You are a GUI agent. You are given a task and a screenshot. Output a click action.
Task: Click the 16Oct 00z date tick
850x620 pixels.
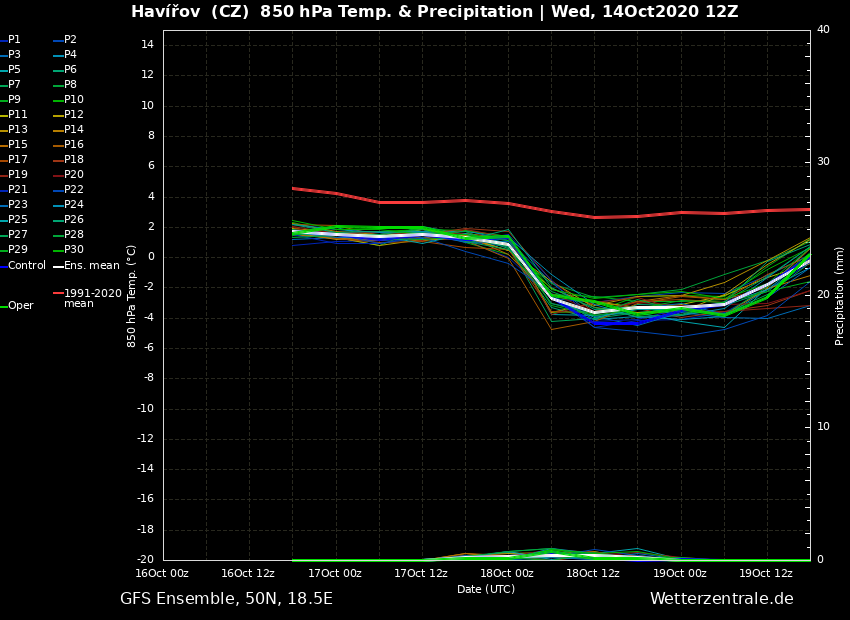[162, 573]
